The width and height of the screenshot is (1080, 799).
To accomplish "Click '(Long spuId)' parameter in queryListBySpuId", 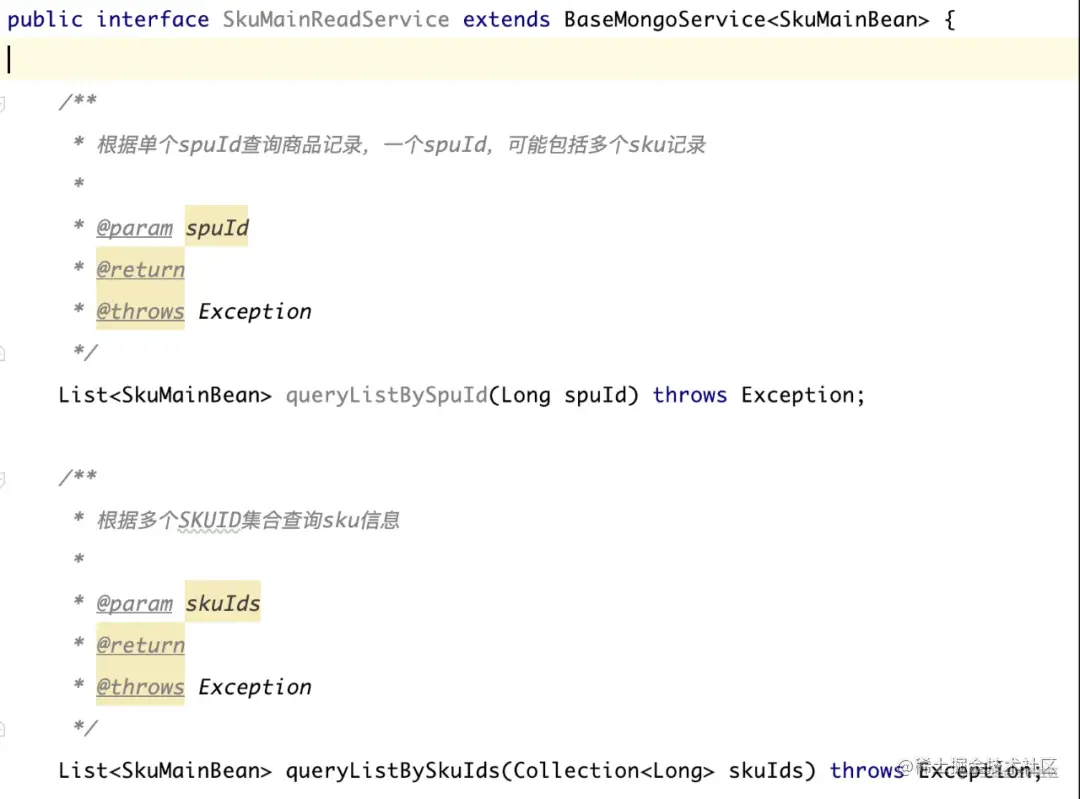I will [563, 395].
